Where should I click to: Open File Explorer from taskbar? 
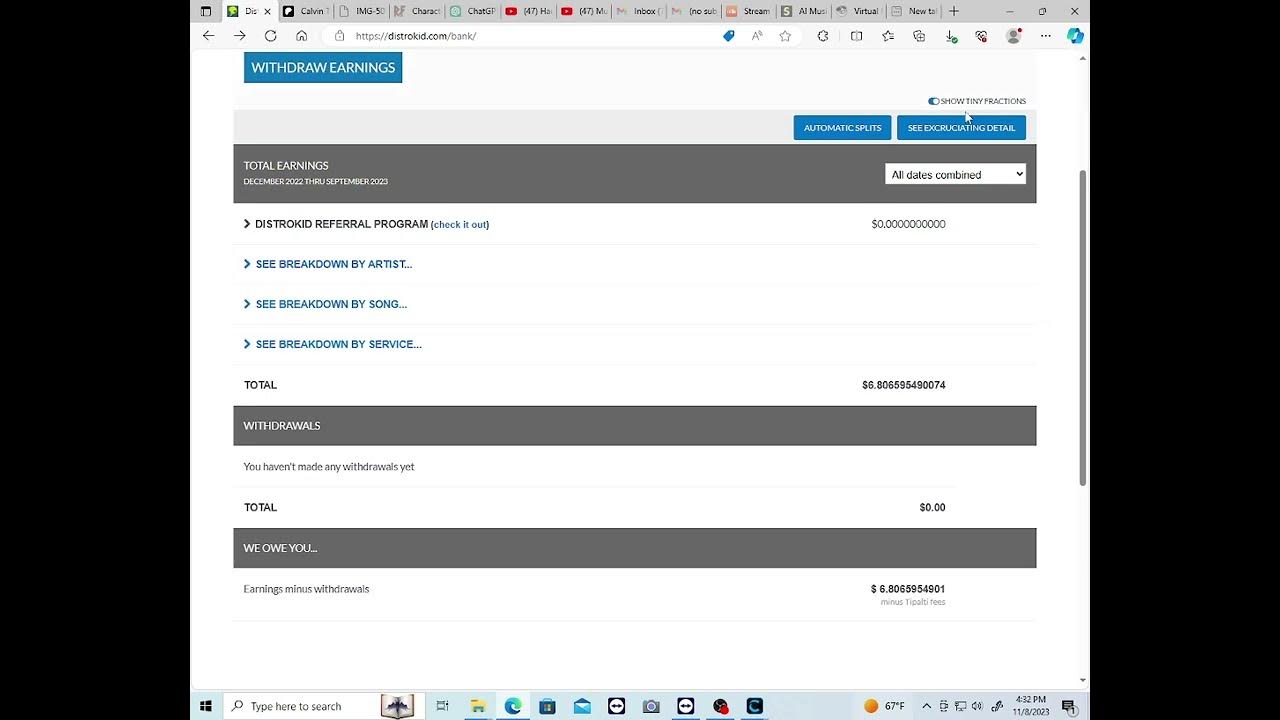[478, 706]
